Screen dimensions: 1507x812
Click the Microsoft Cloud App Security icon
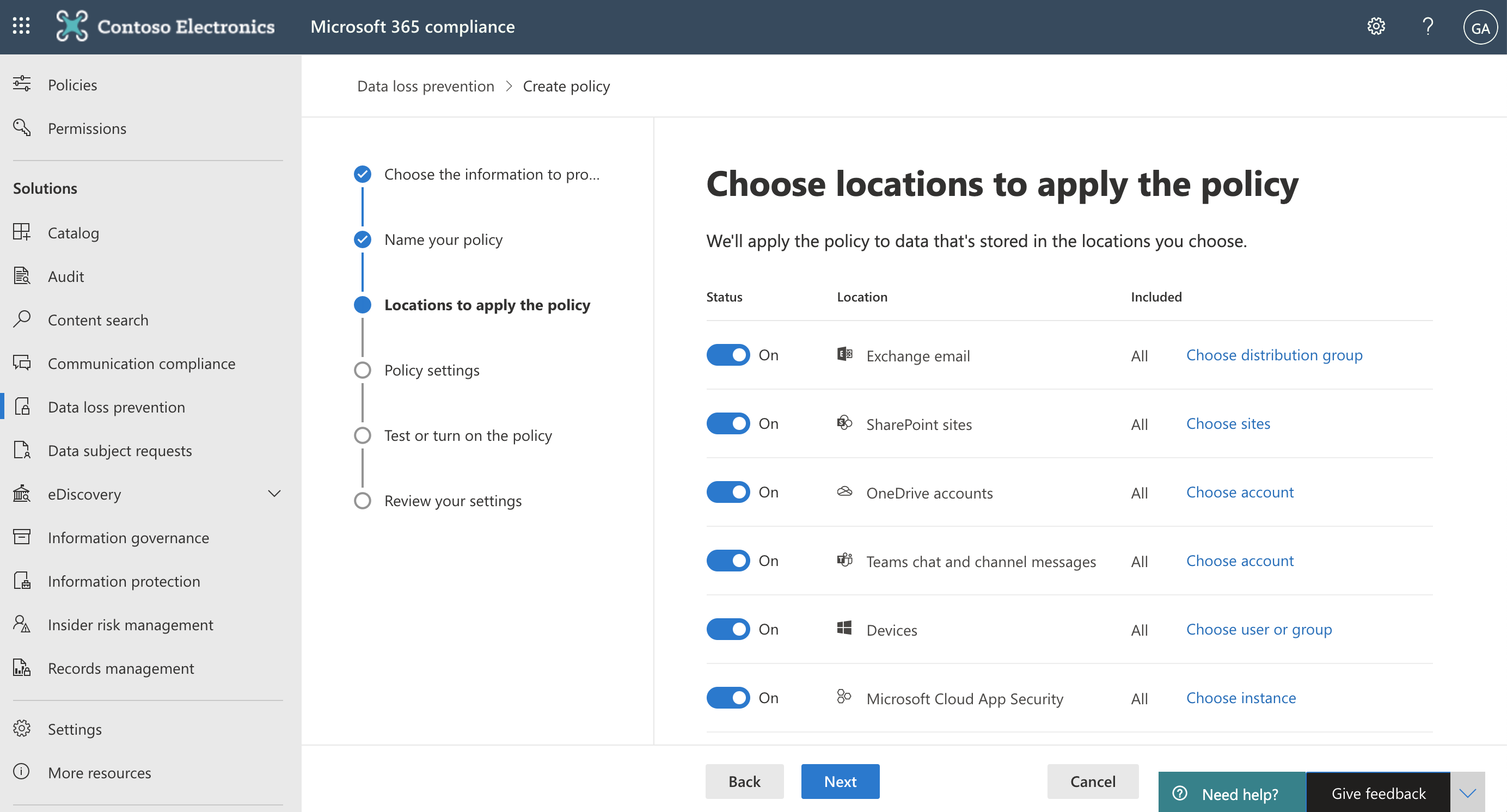[x=843, y=697]
